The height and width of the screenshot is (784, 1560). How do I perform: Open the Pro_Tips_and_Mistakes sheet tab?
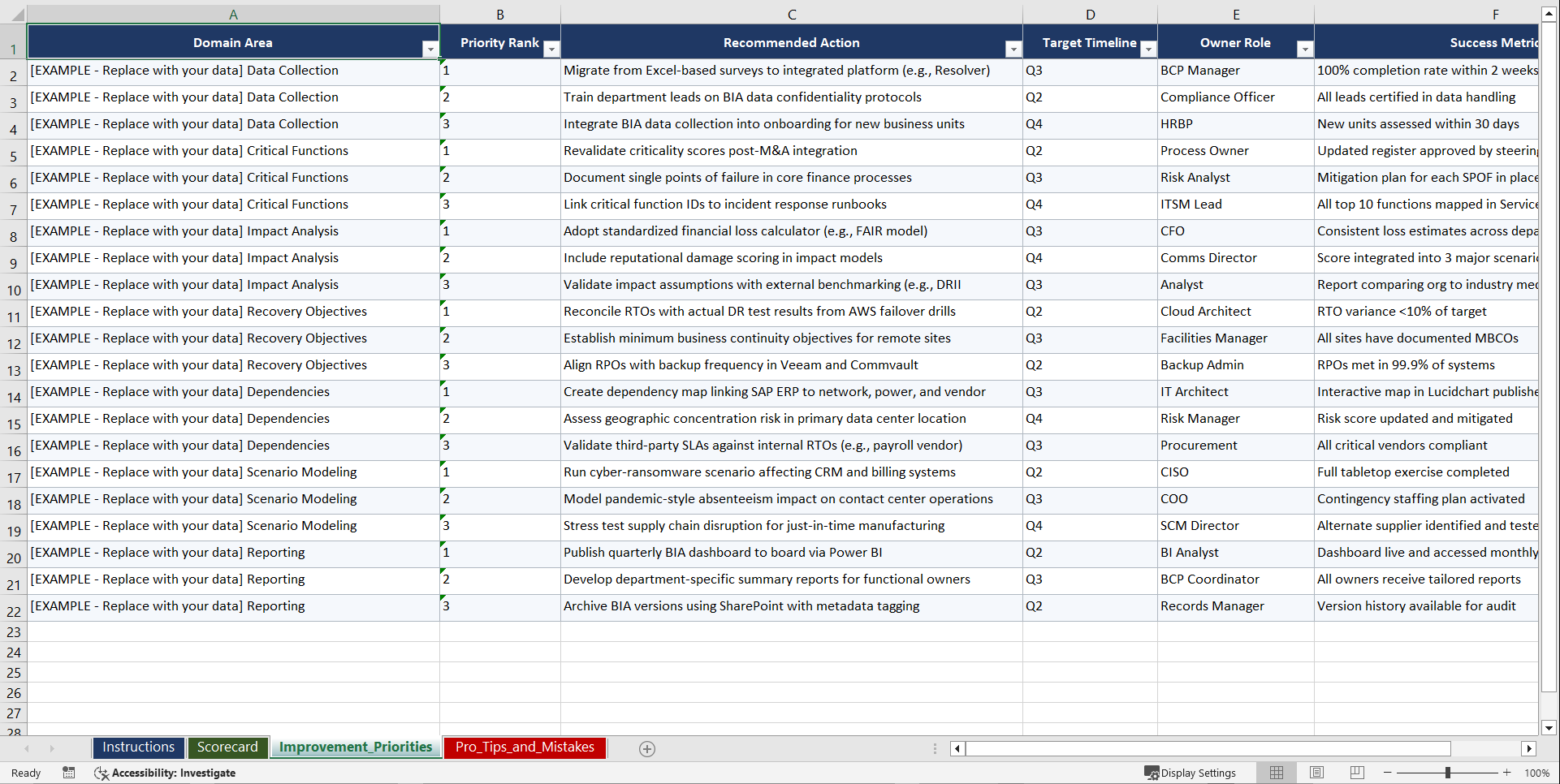coord(524,747)
